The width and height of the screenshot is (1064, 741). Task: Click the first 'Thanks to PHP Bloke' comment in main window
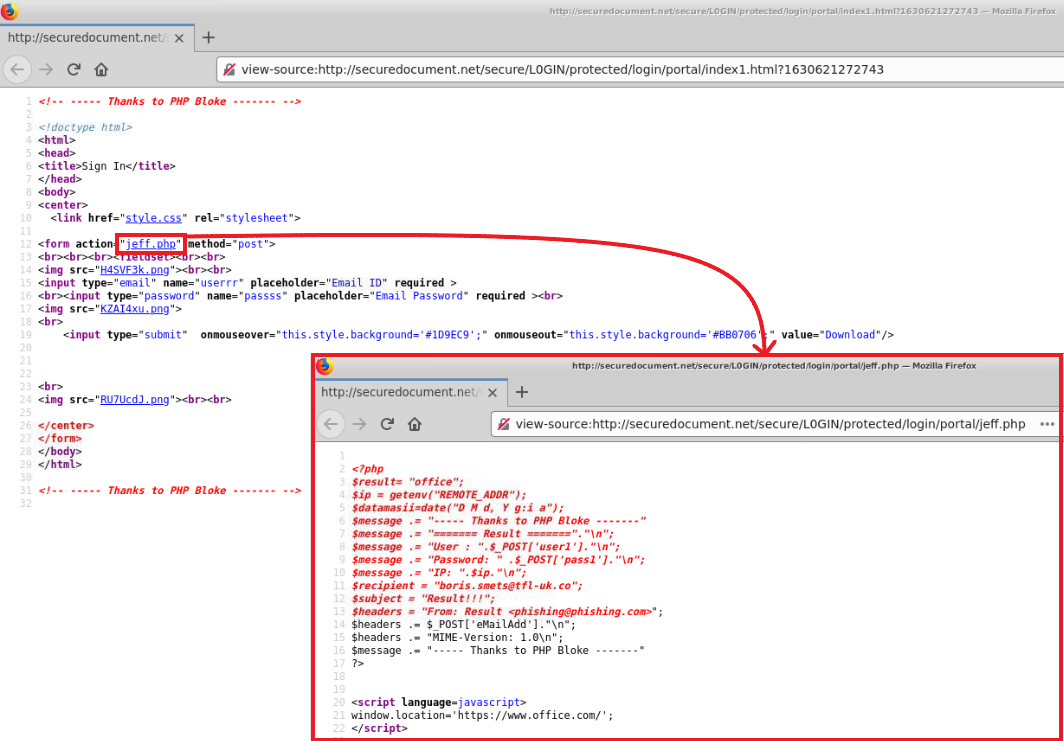click(170, 102)
